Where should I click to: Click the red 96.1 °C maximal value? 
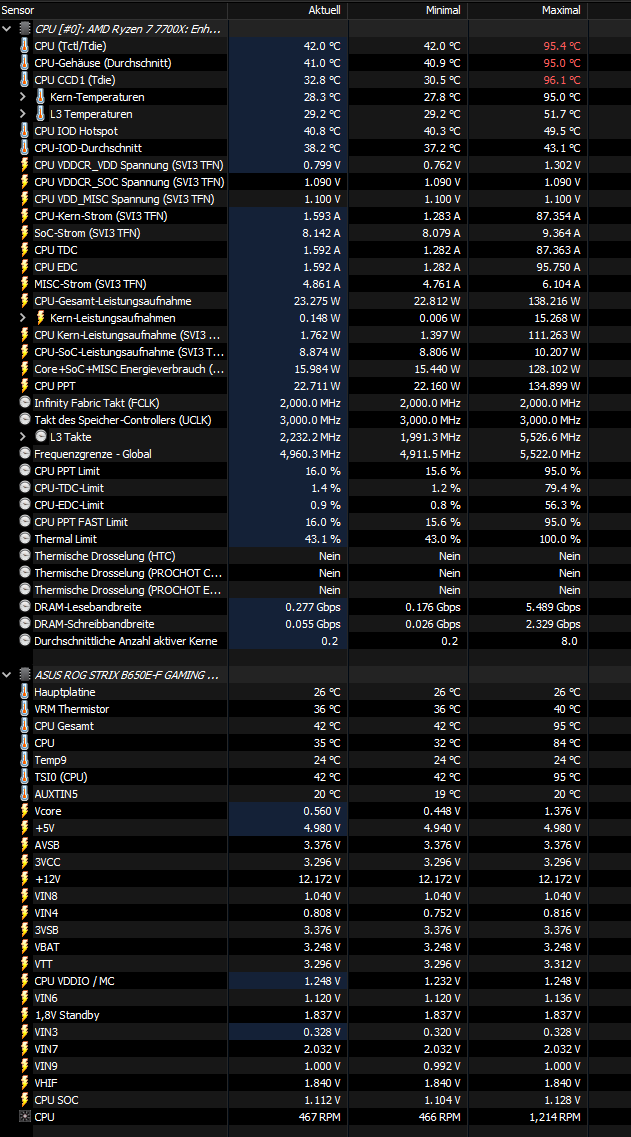562,80
